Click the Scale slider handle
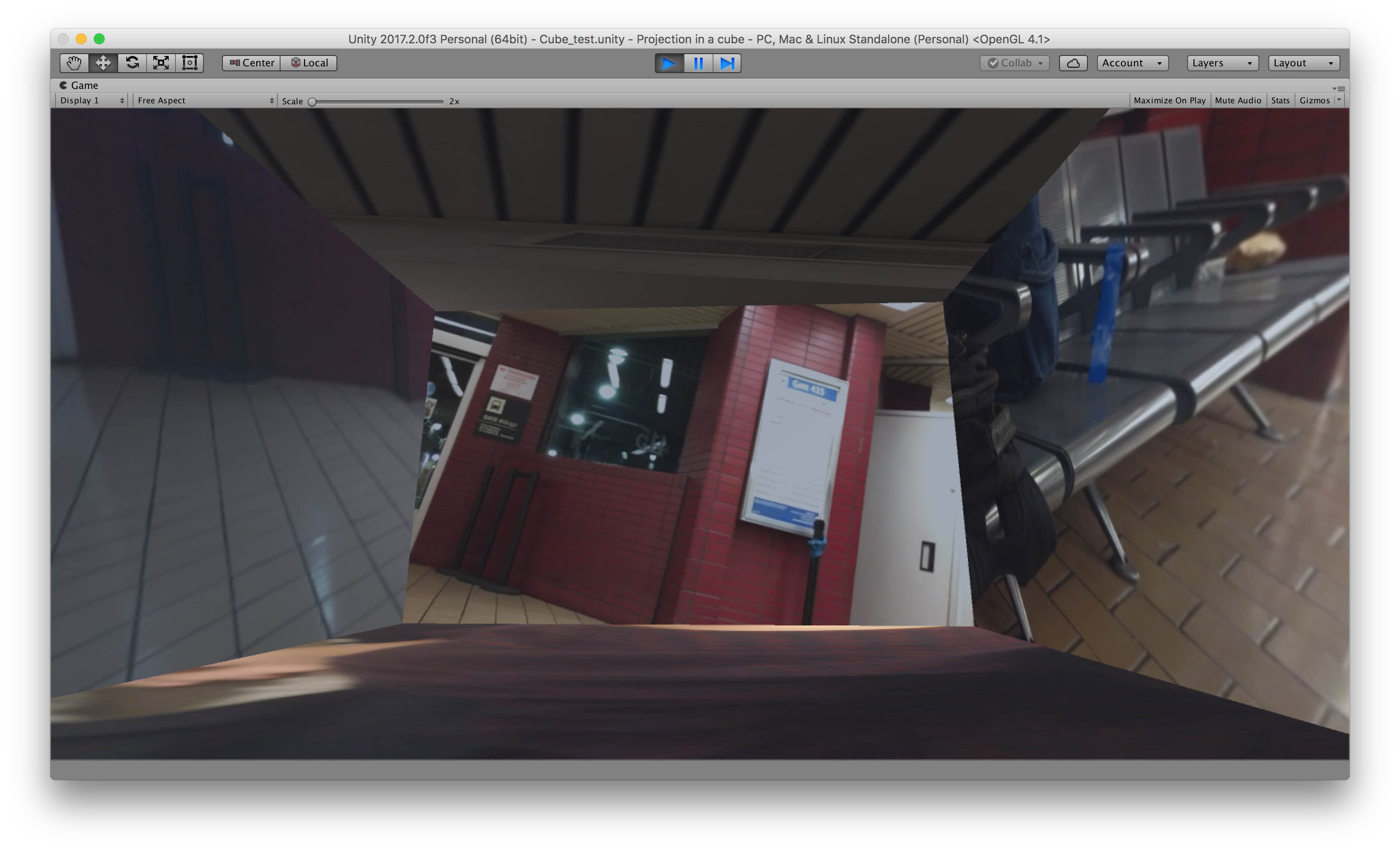The height and width of the screenshot is (852, 1400). (x=312, y=102)
